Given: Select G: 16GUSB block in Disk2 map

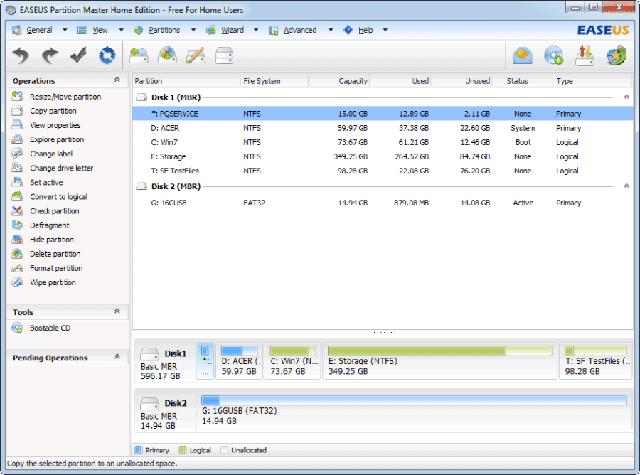Looking at the screenshot, I should tap(414, 411).
